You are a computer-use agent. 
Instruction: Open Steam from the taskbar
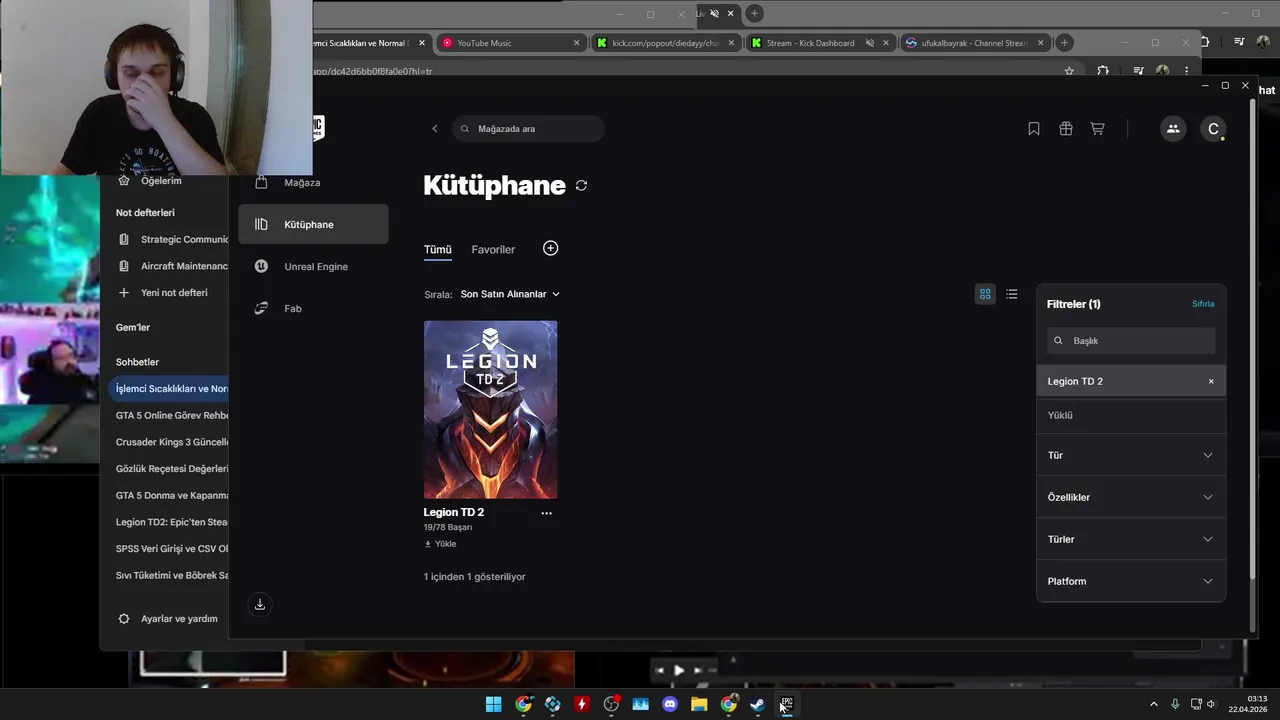(757, 704)
